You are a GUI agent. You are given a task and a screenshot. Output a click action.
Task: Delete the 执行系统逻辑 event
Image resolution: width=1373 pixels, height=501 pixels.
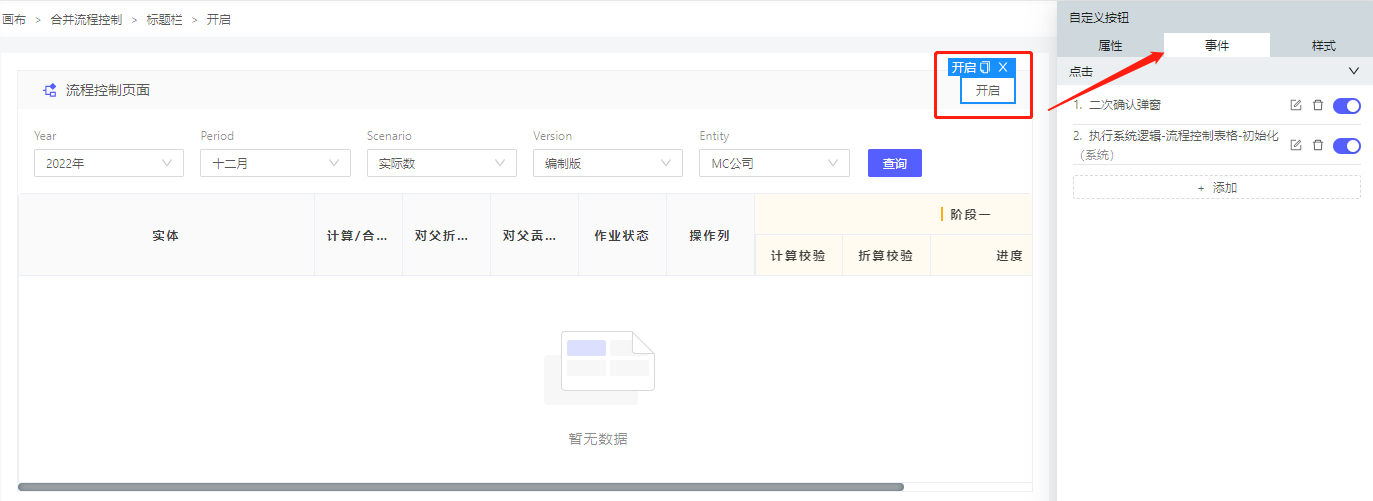1318,145
